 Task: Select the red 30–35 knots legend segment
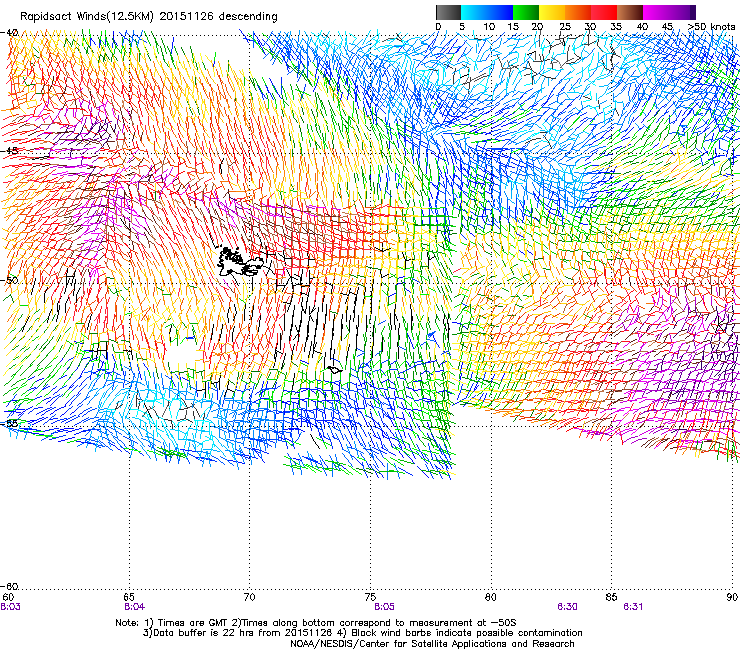coord(604,12)
